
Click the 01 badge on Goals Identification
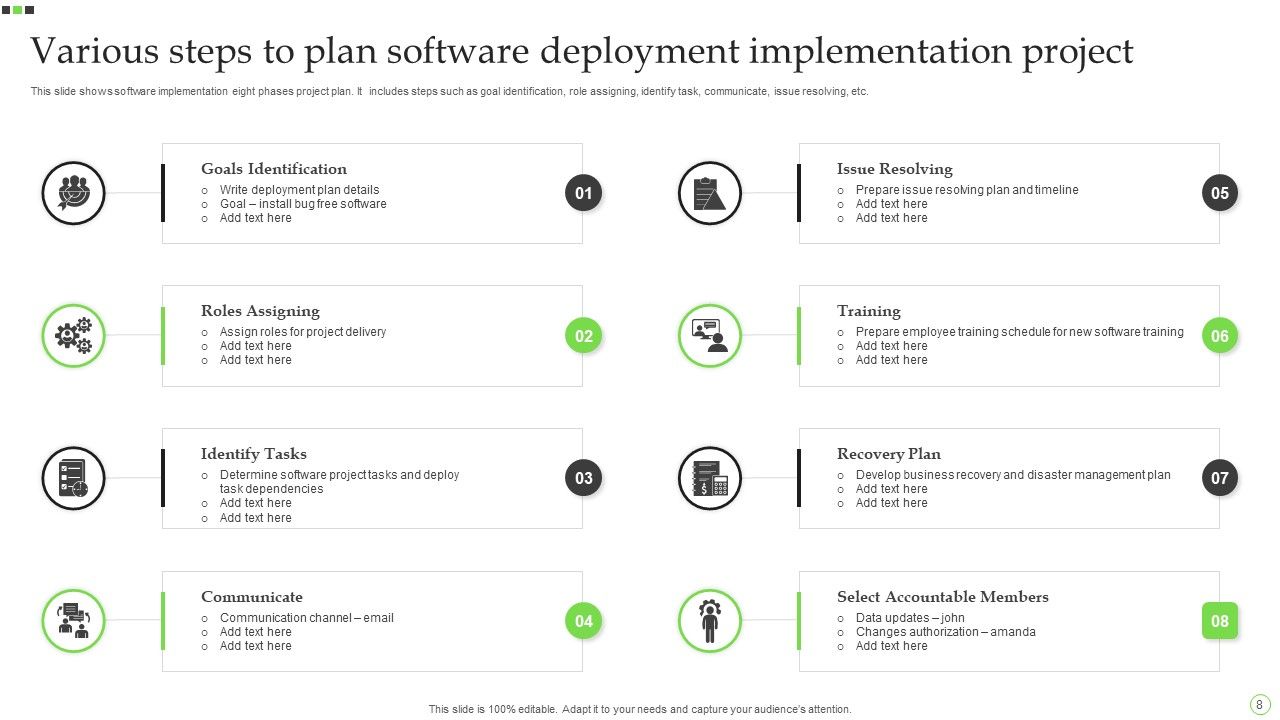[x=583, y=192]
